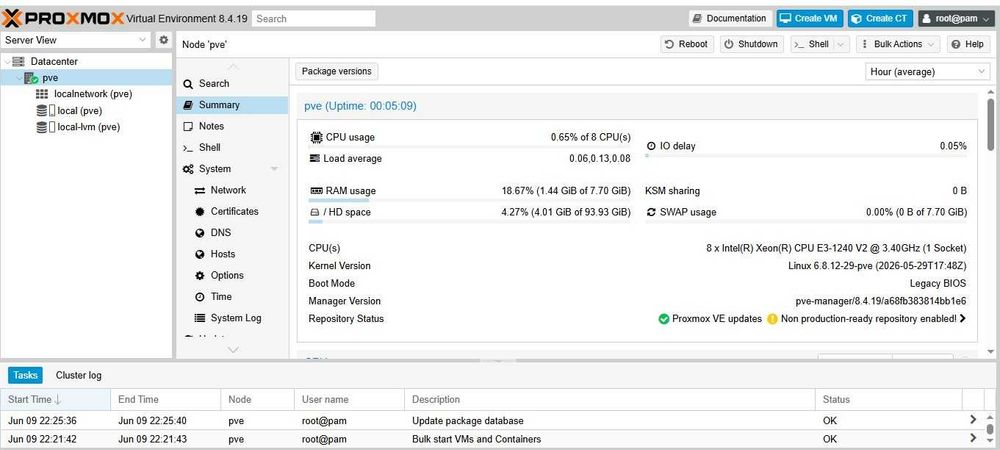Open the System Log menu item
This screenshot has height=450, width=1000.
(x=232, y=318)
